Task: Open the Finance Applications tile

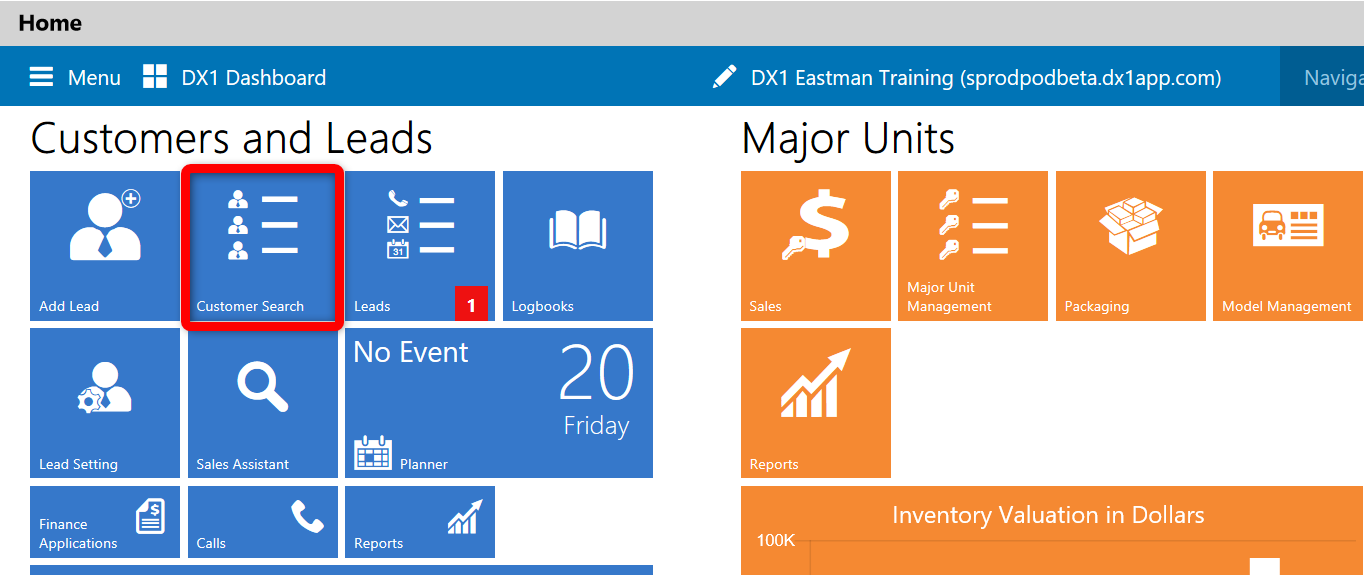Action: [x=105, y=522]
